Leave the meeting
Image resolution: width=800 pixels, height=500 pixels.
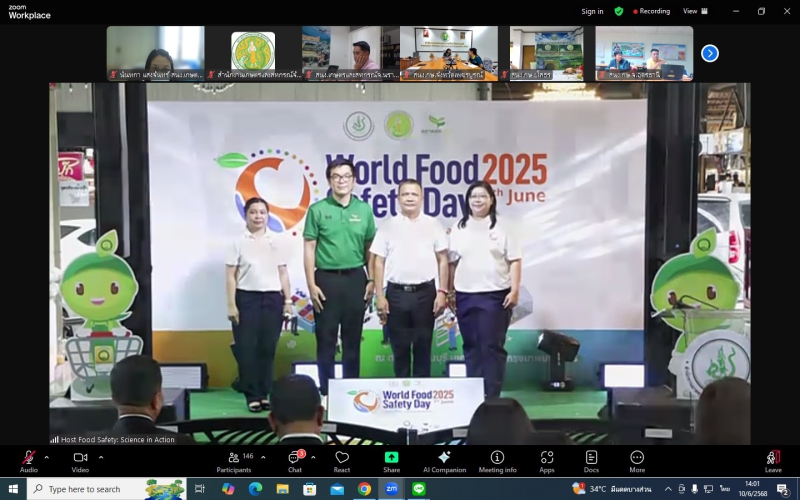[773, 461]
